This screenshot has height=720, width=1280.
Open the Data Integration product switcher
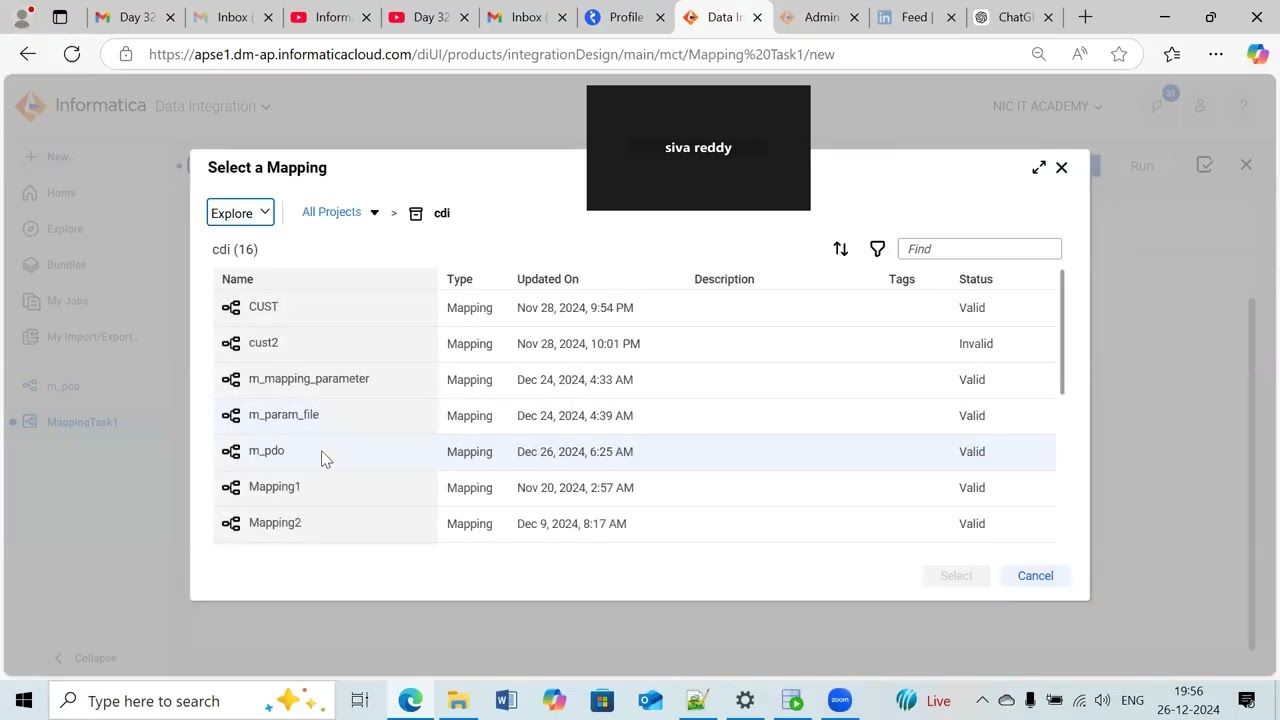click(x=212, y=106)
